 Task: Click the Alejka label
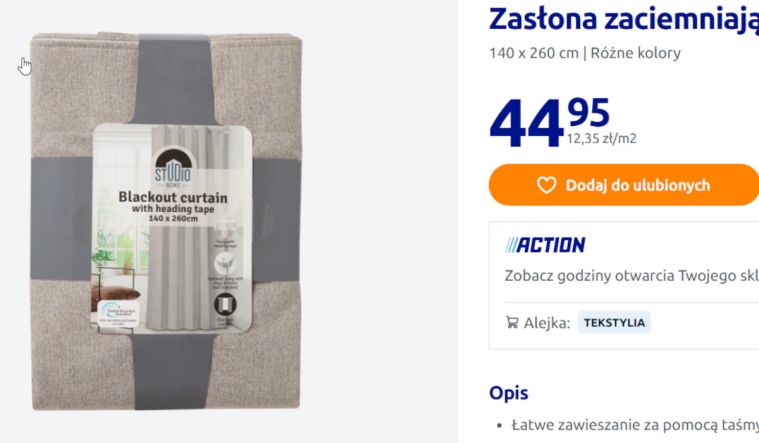point(547,323)
